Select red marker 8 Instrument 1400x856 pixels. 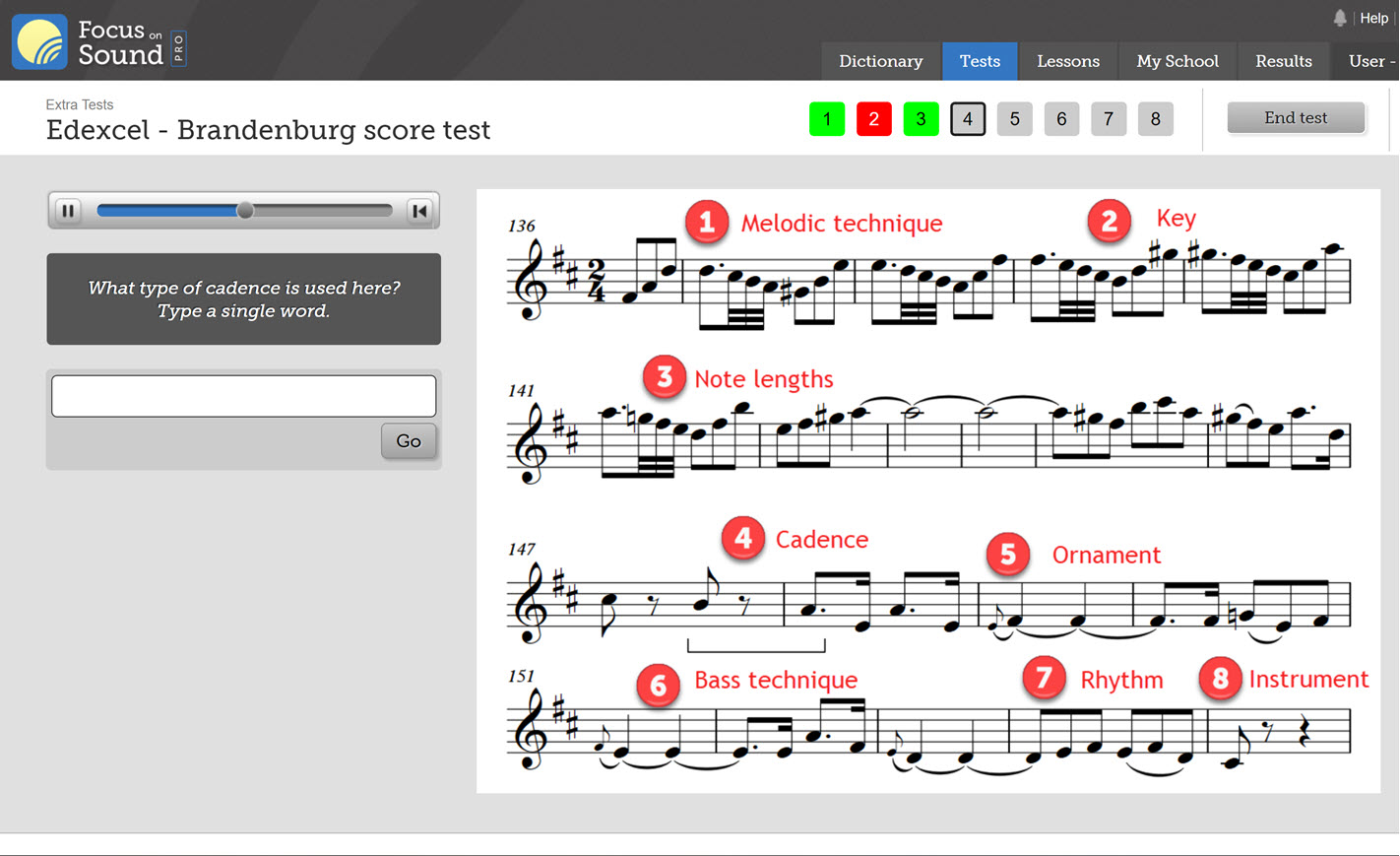(1221, 679)
